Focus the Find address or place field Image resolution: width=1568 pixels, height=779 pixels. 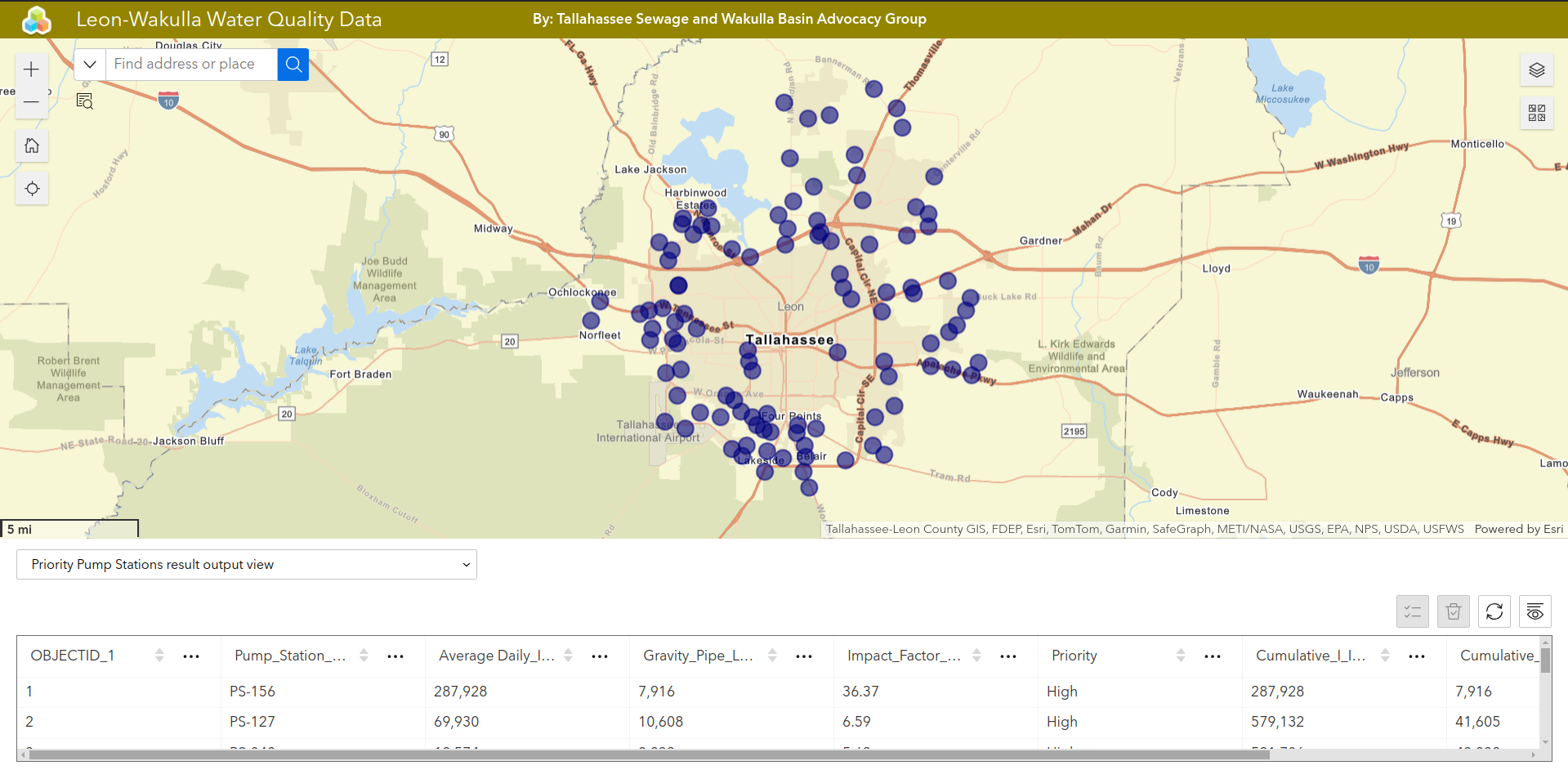pyautogui.click(x=192, y=64)
